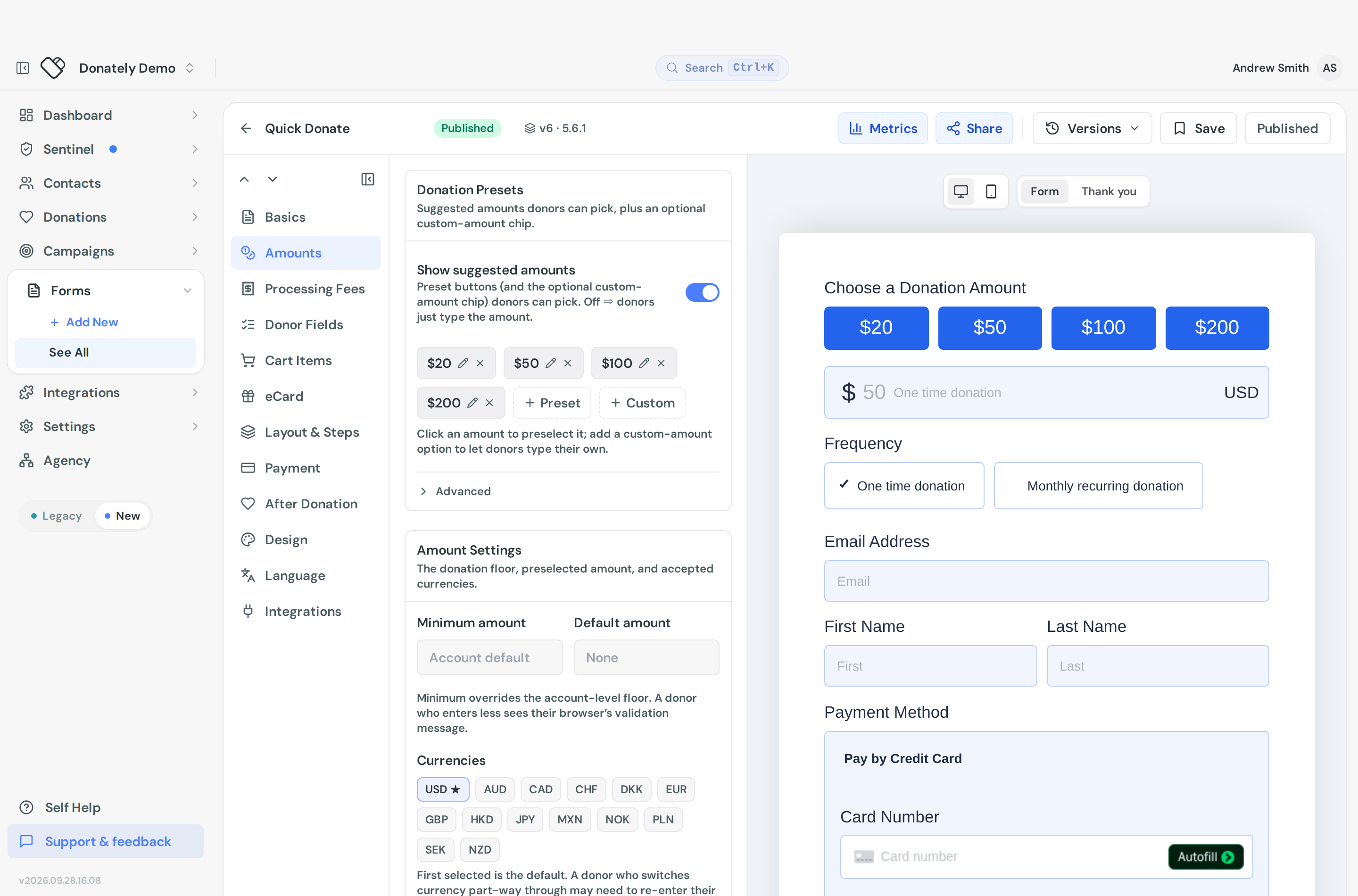
Task: Edit the $50 preset with pencil icon
Action: [x=551, y=364]
